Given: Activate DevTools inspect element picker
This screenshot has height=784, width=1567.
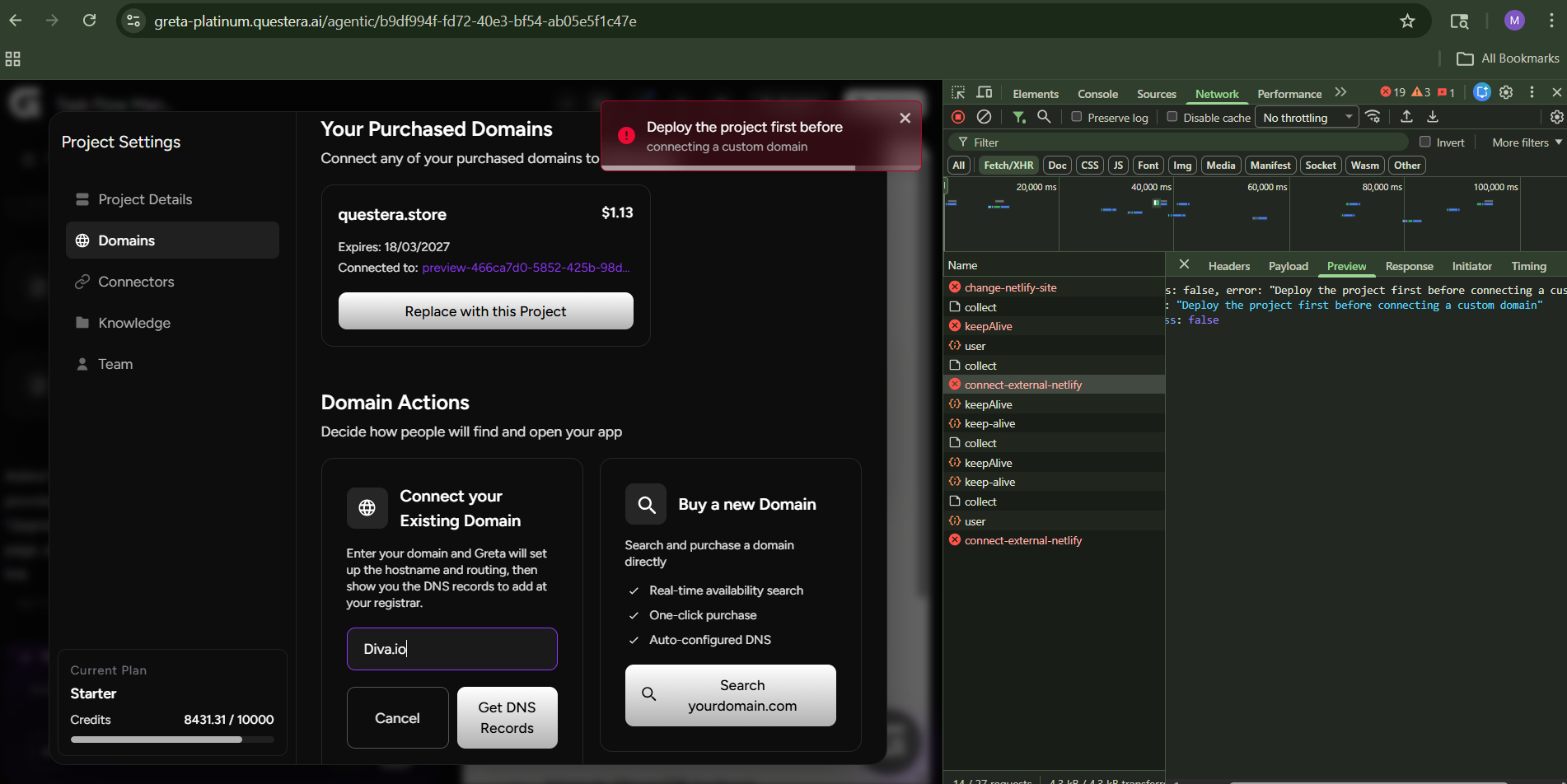Looking at the screenshot, I should [x=958, y=93].
